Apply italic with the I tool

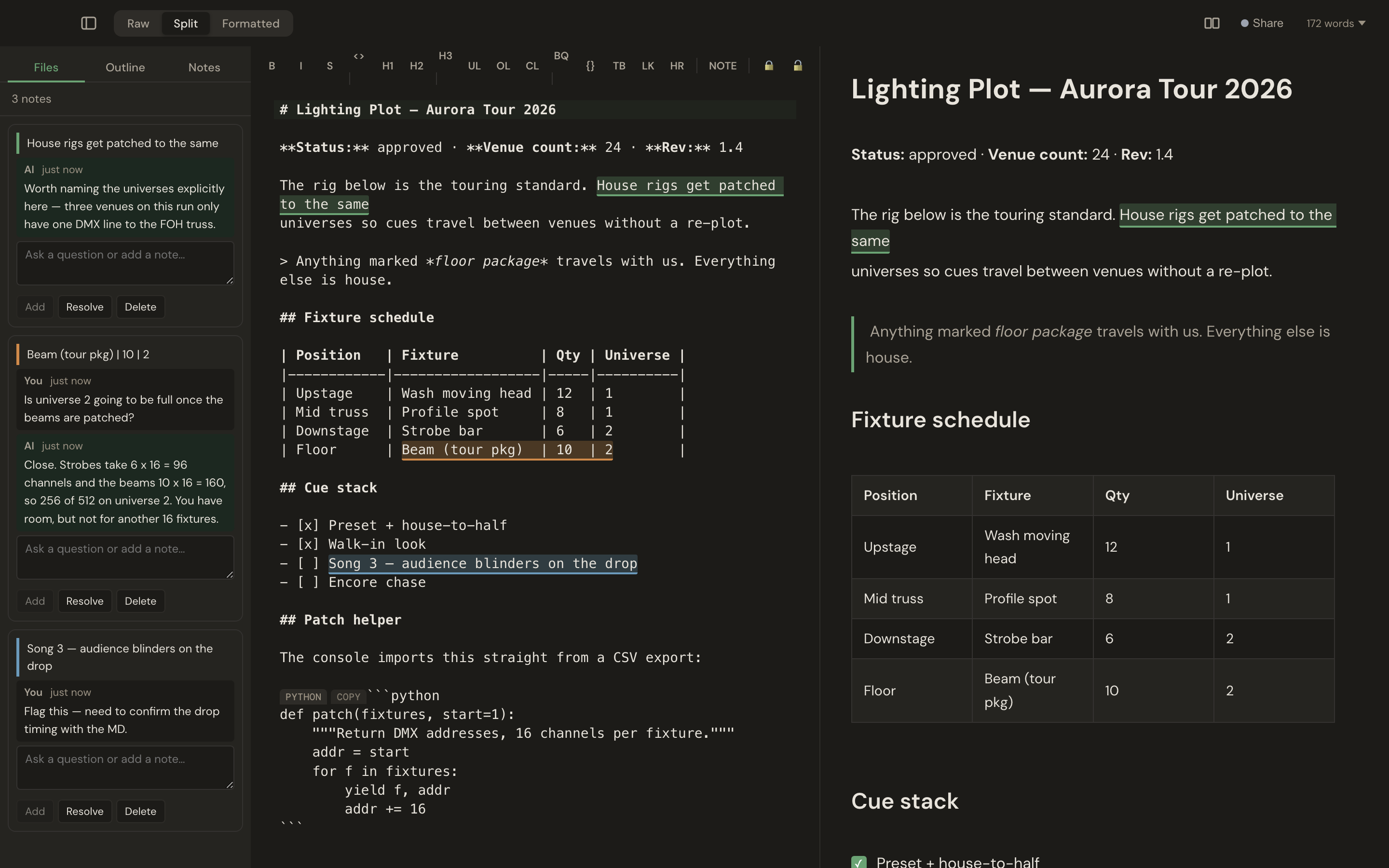pyautogui.click(x=301, y=66)
